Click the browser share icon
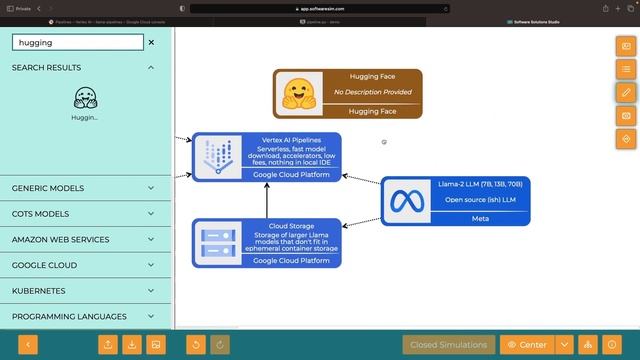Screen dimensions: 640x360 (x=606, y=9)
